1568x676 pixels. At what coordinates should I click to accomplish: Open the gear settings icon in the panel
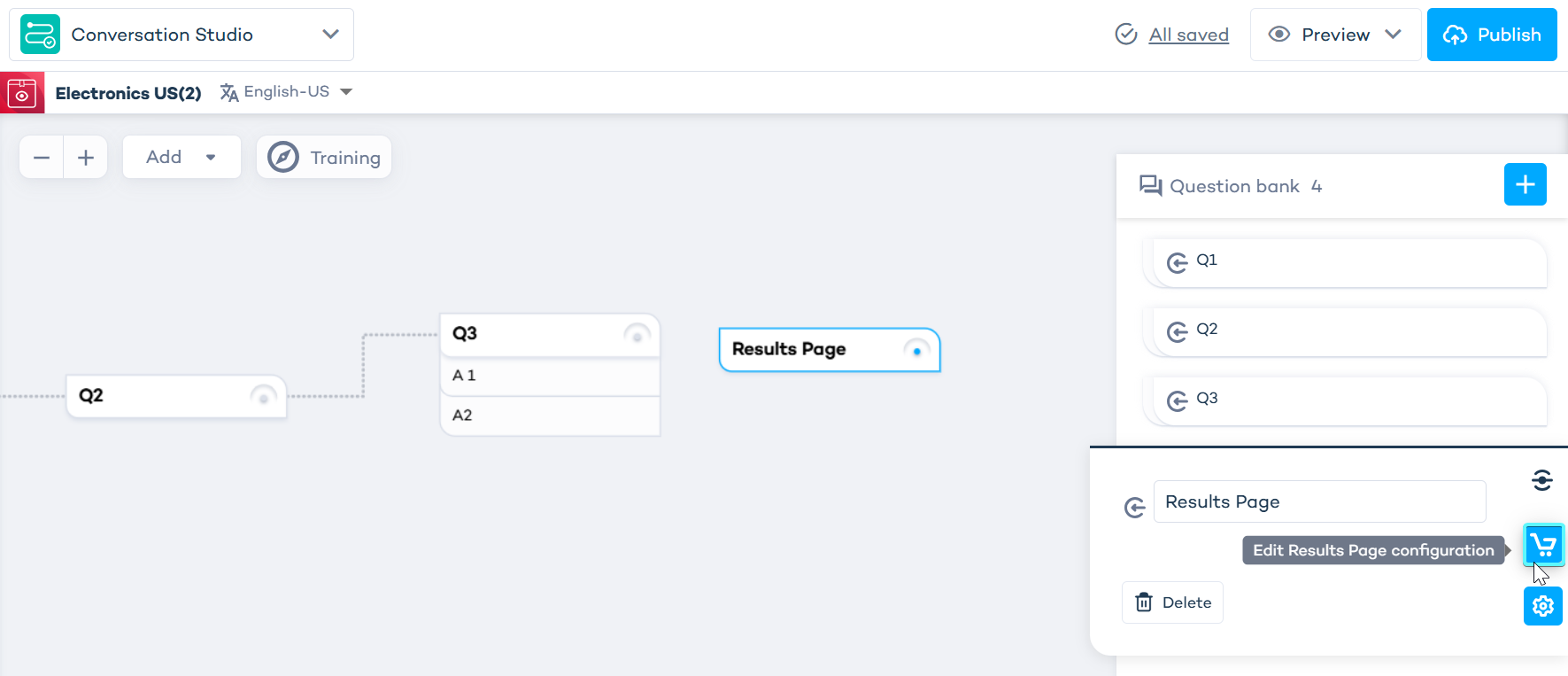tap(1543, 606)
